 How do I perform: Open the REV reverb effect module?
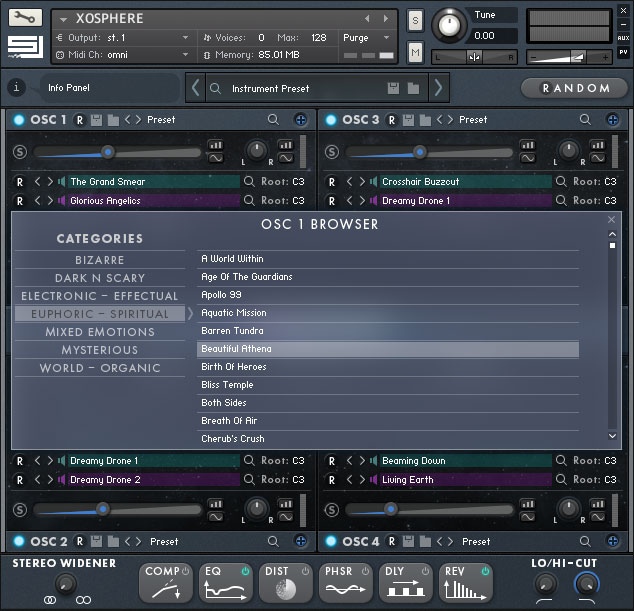[x=465, y=583]
